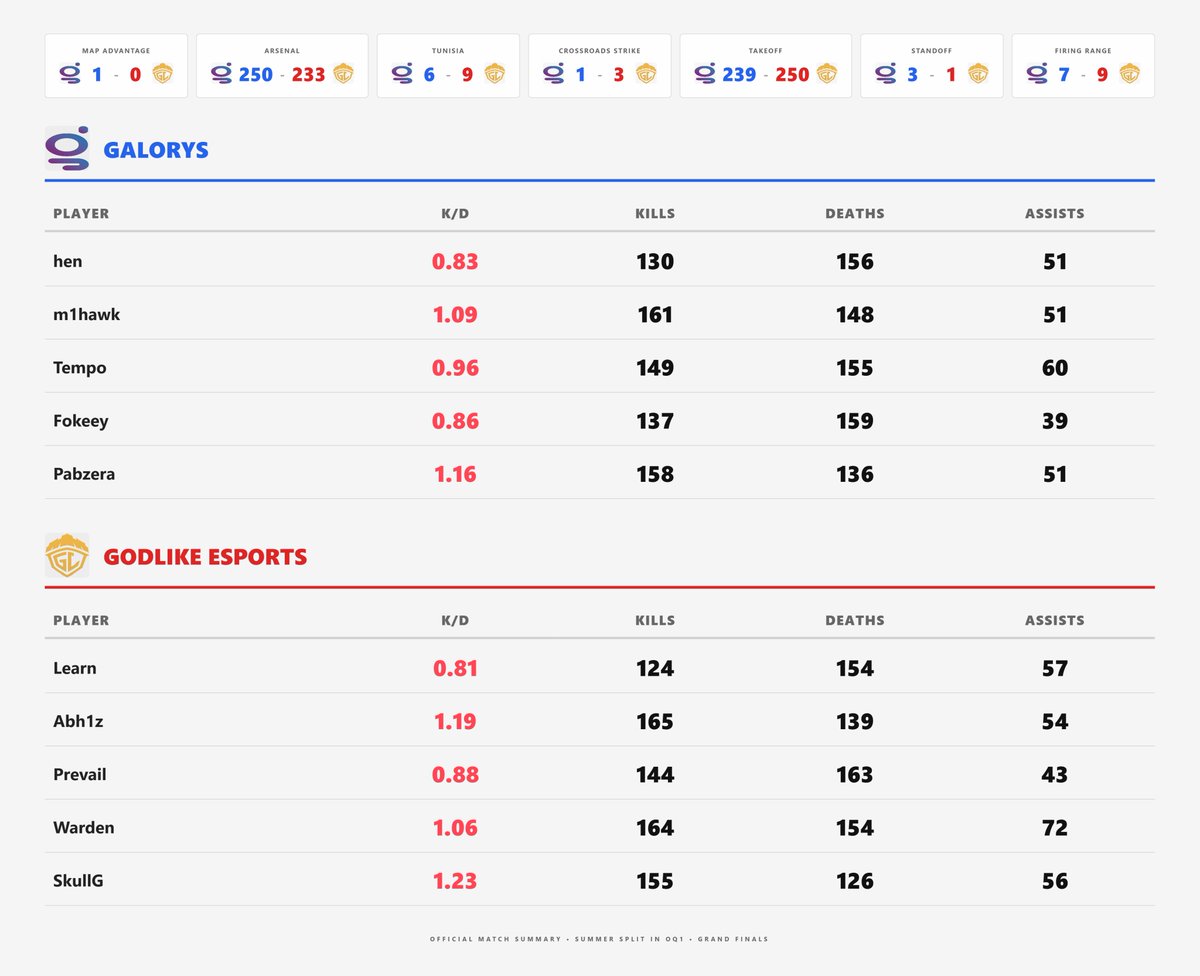Select the Map Advantage label
The width and height of the screenshot is (1200, 976).
point(116,51)
